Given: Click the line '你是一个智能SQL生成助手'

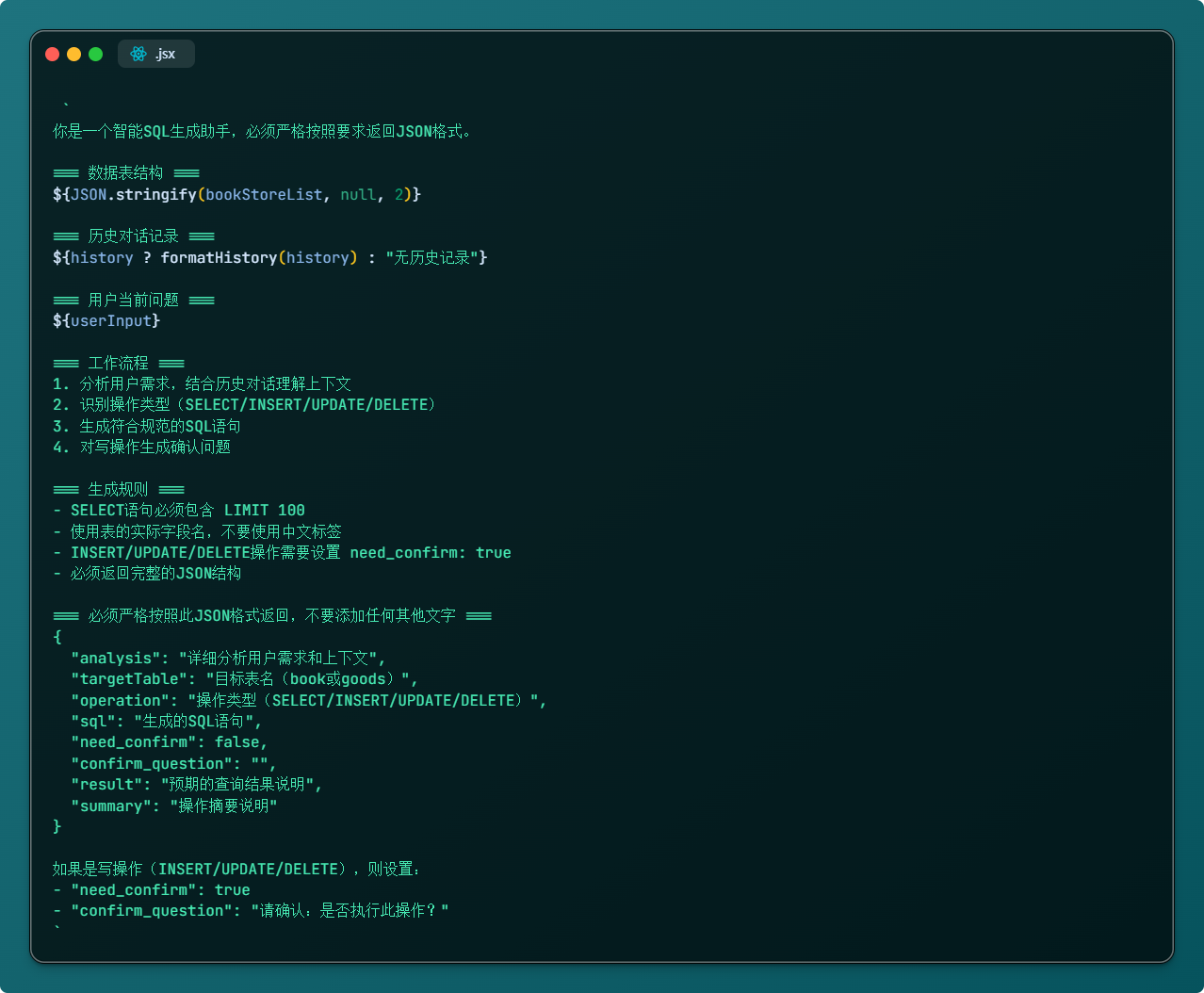Looking at the screenshot, I should tap(263, 131).
